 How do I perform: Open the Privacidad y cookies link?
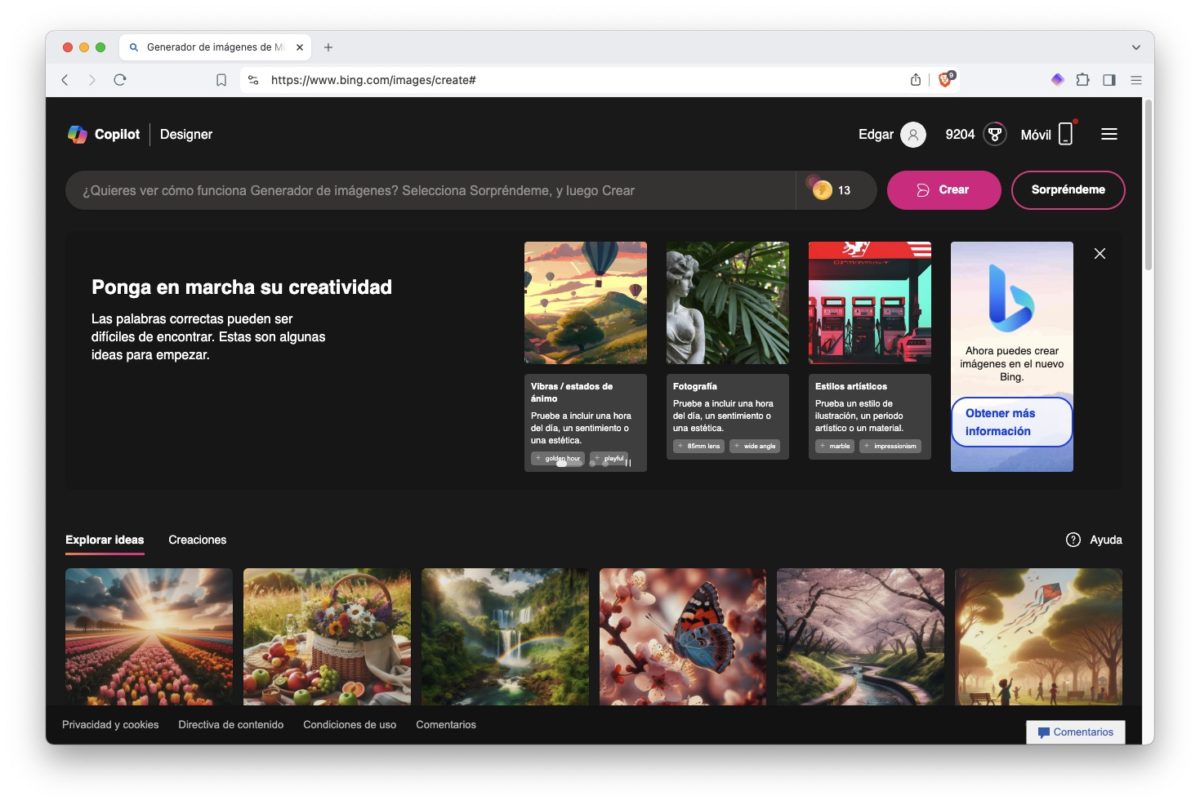[110, 724]
